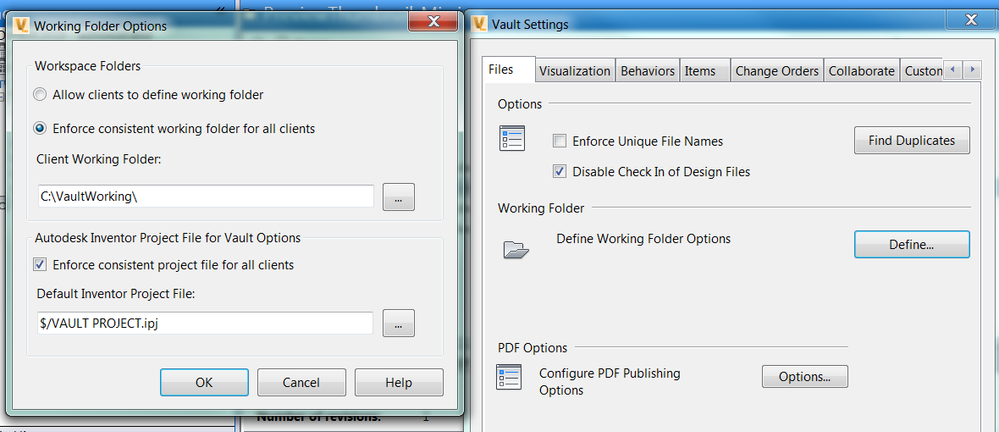Uncheck Disable Check In of Design Files

(x=560, y=171)
